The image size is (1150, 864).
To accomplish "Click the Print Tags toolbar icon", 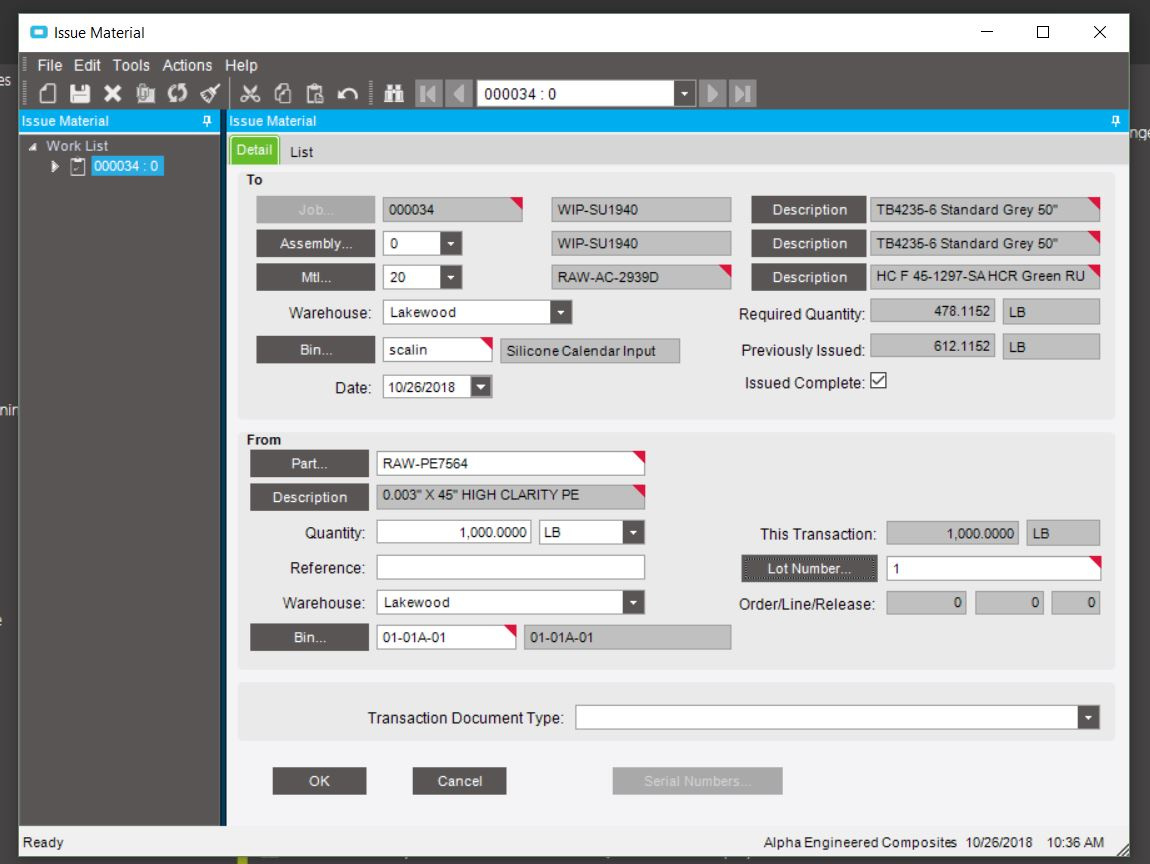I will click(x=145, y=94).
